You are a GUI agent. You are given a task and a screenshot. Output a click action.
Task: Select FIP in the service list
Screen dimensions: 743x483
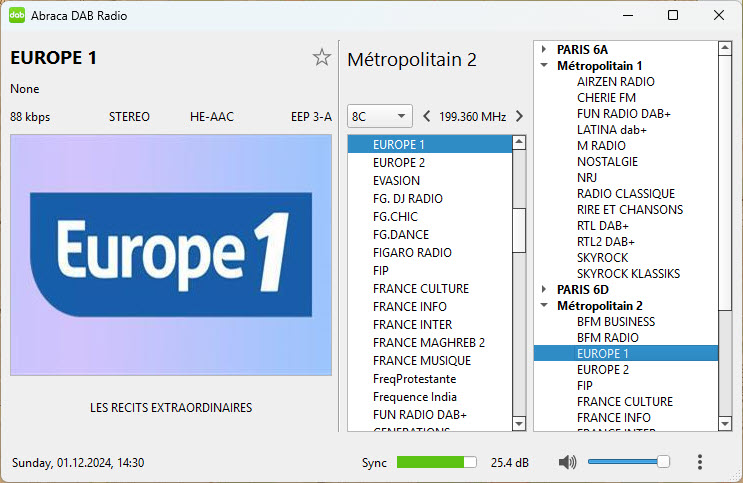(430, 271)
